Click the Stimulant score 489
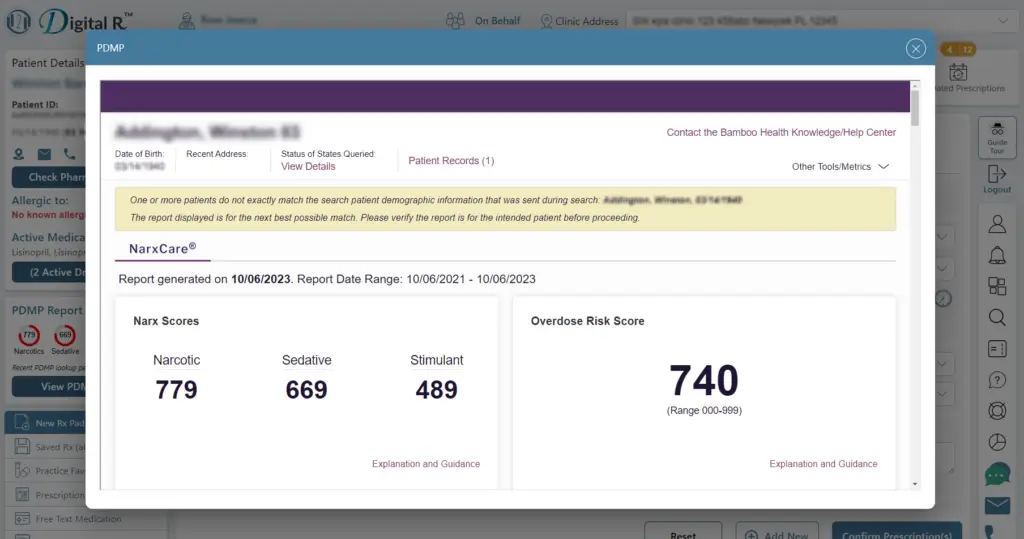1024x539 pixels. (x=436, y=390)
